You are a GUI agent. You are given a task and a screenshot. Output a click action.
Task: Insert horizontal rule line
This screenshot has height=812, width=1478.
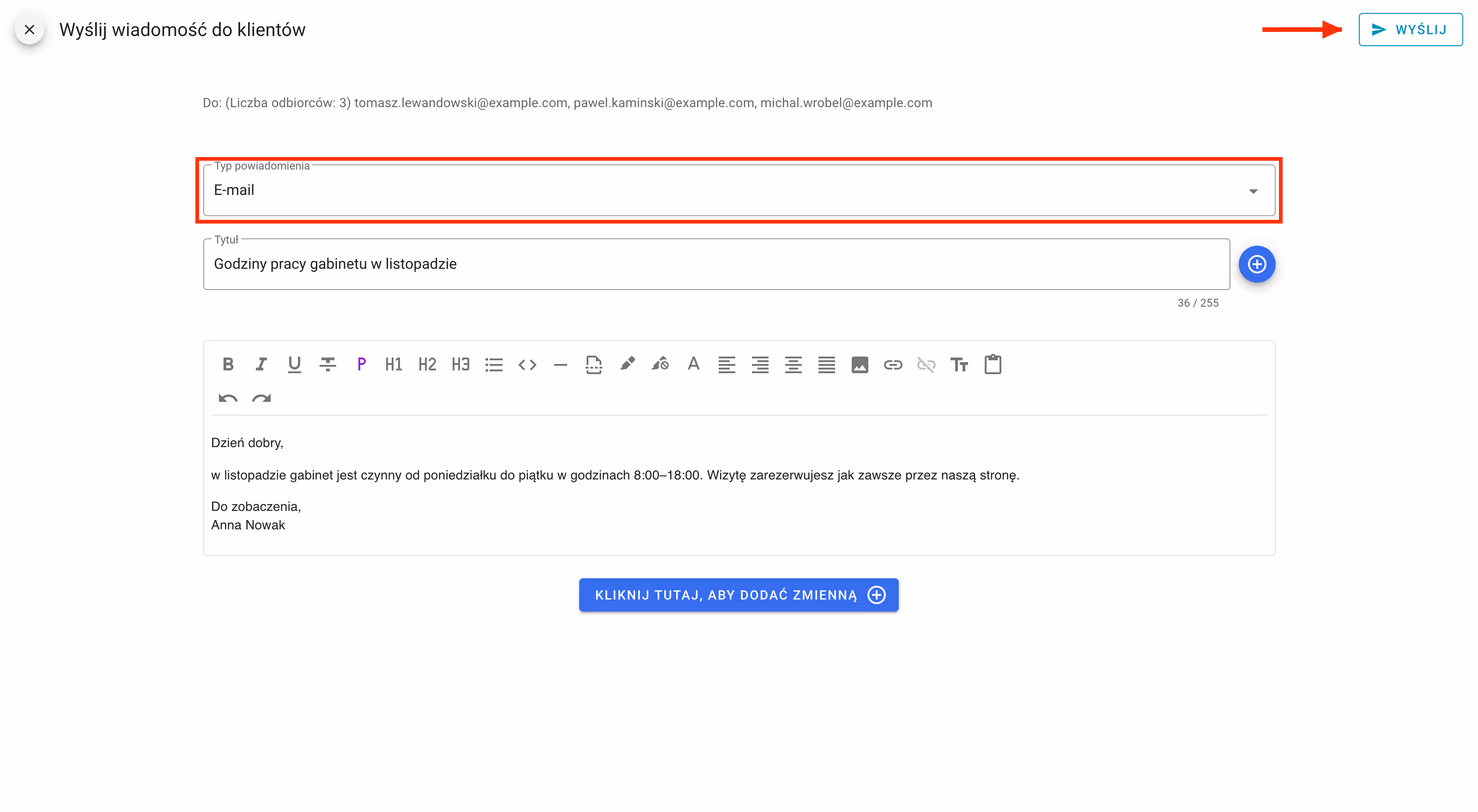(x=560, y=365)
